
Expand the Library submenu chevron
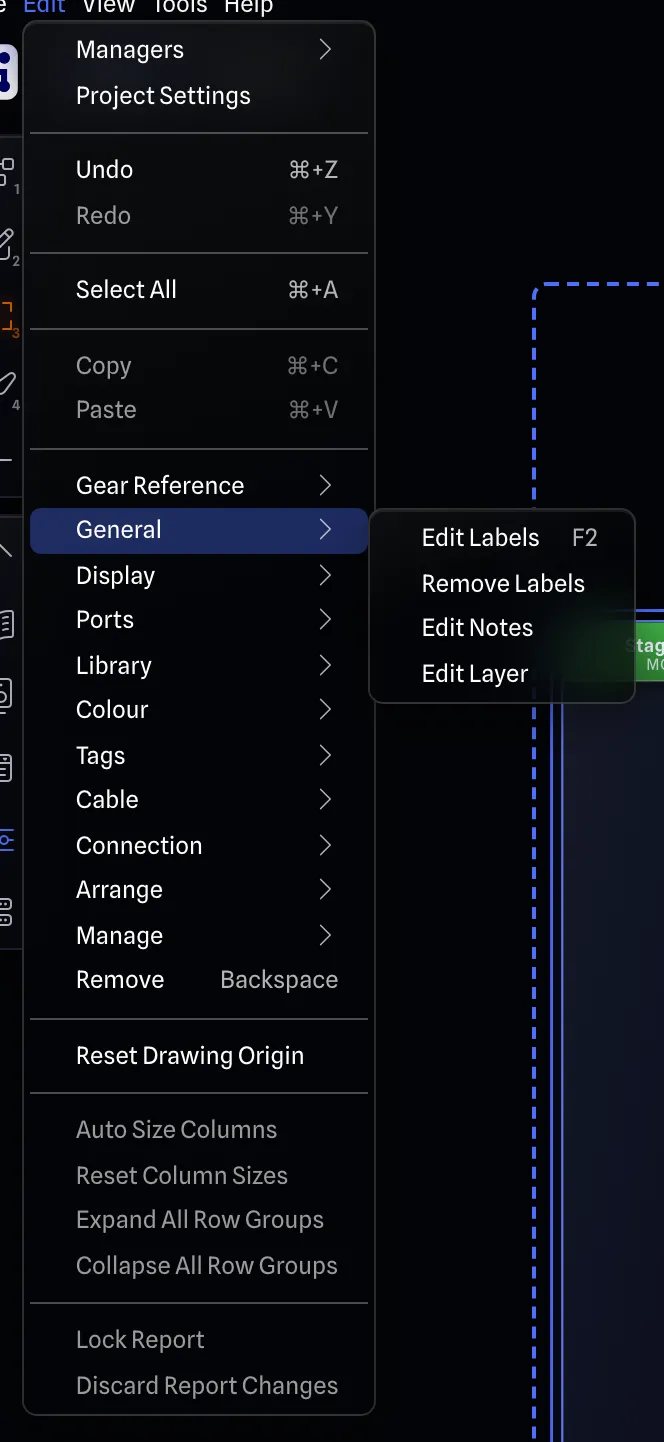point(325,665)
